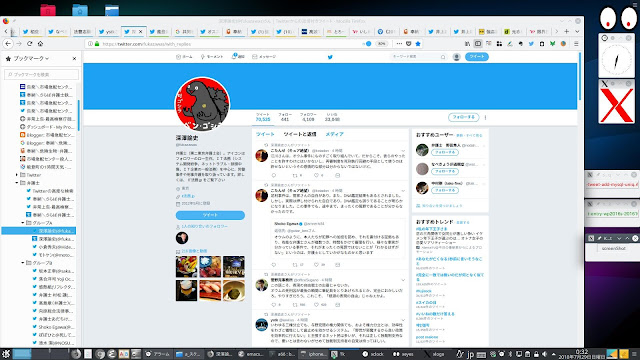This screenshot has width=640, height=360.
Task: Open the start menu icon on taskbar
Action: [x=6, y=354]
